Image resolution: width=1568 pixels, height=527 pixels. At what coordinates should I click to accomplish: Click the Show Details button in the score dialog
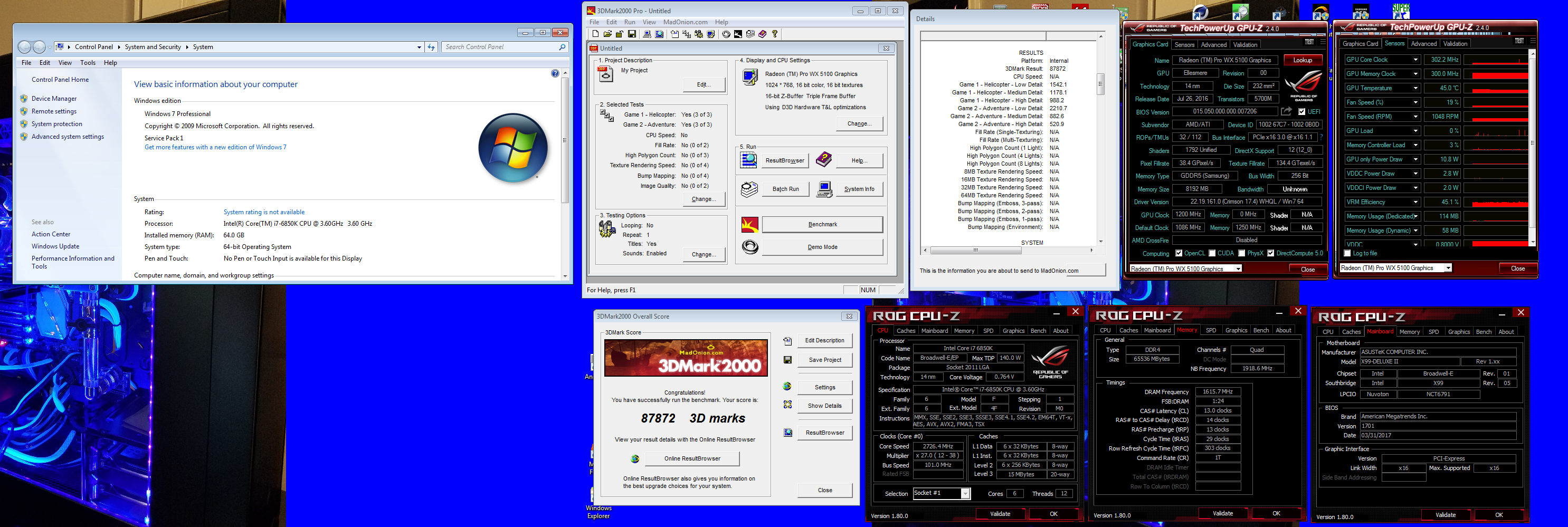pyautogui.click(x=825, y=406)
